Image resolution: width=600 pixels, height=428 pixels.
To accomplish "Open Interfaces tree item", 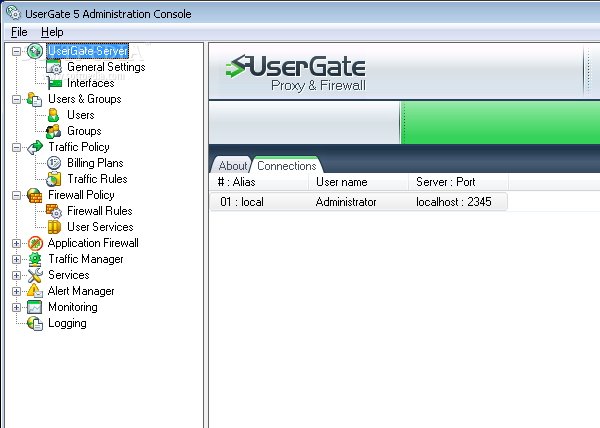I will click(x=91, y=83).
